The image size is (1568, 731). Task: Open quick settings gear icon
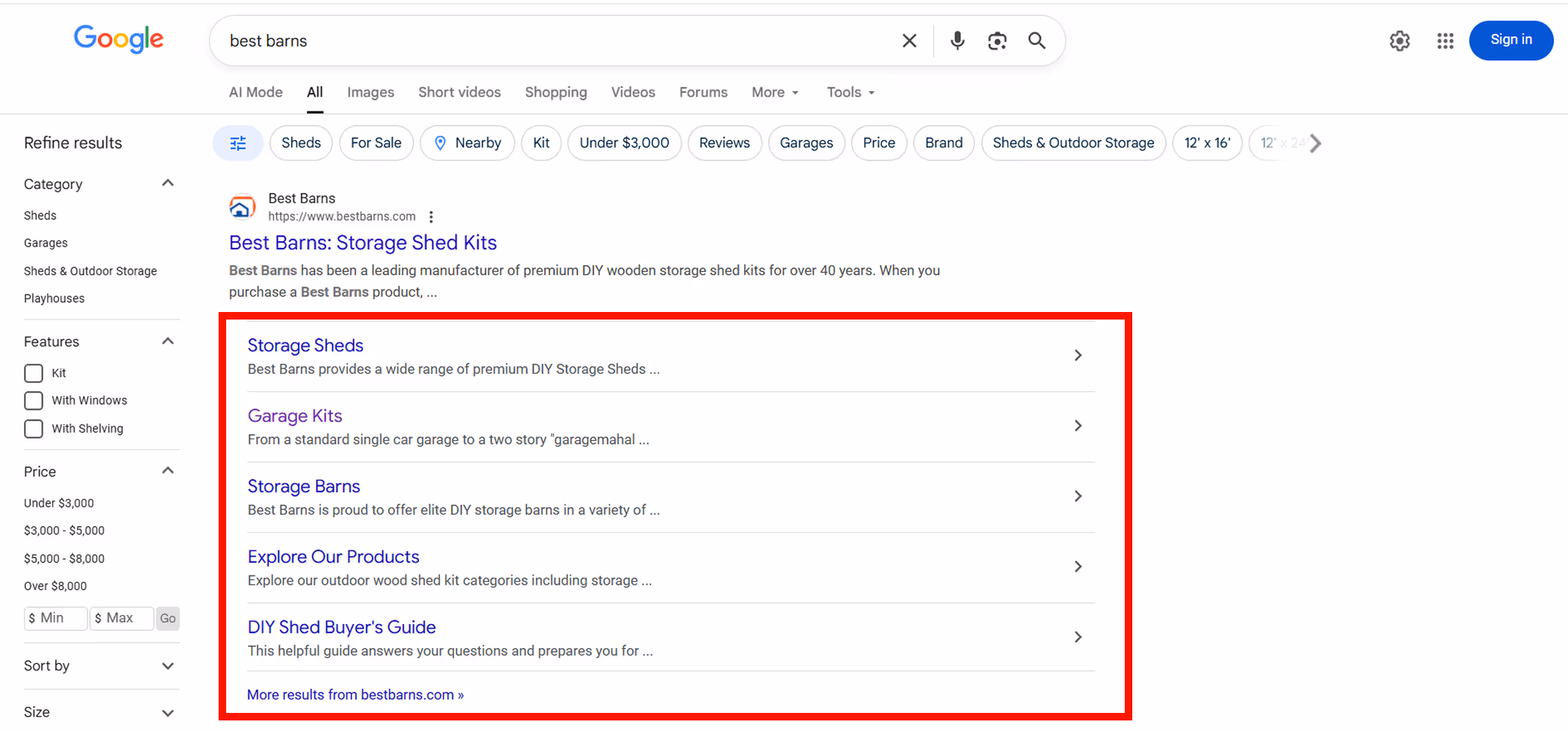pyautogui.click(x=1400, y=41)
